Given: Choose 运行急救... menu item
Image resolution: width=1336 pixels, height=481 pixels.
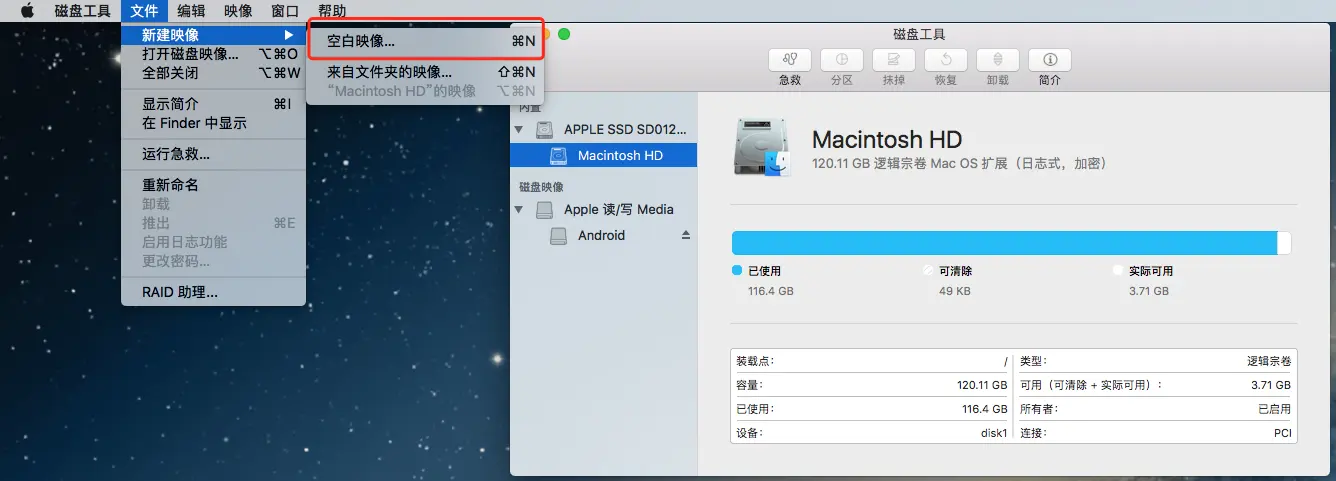Looking at the screenshot, I should pos(213,154).
